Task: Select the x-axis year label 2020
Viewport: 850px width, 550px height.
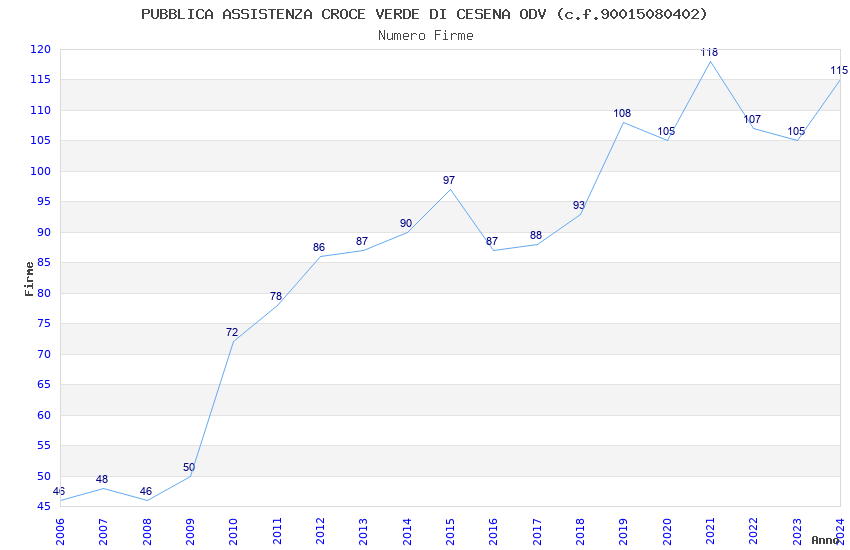Action: click(667, 532)
